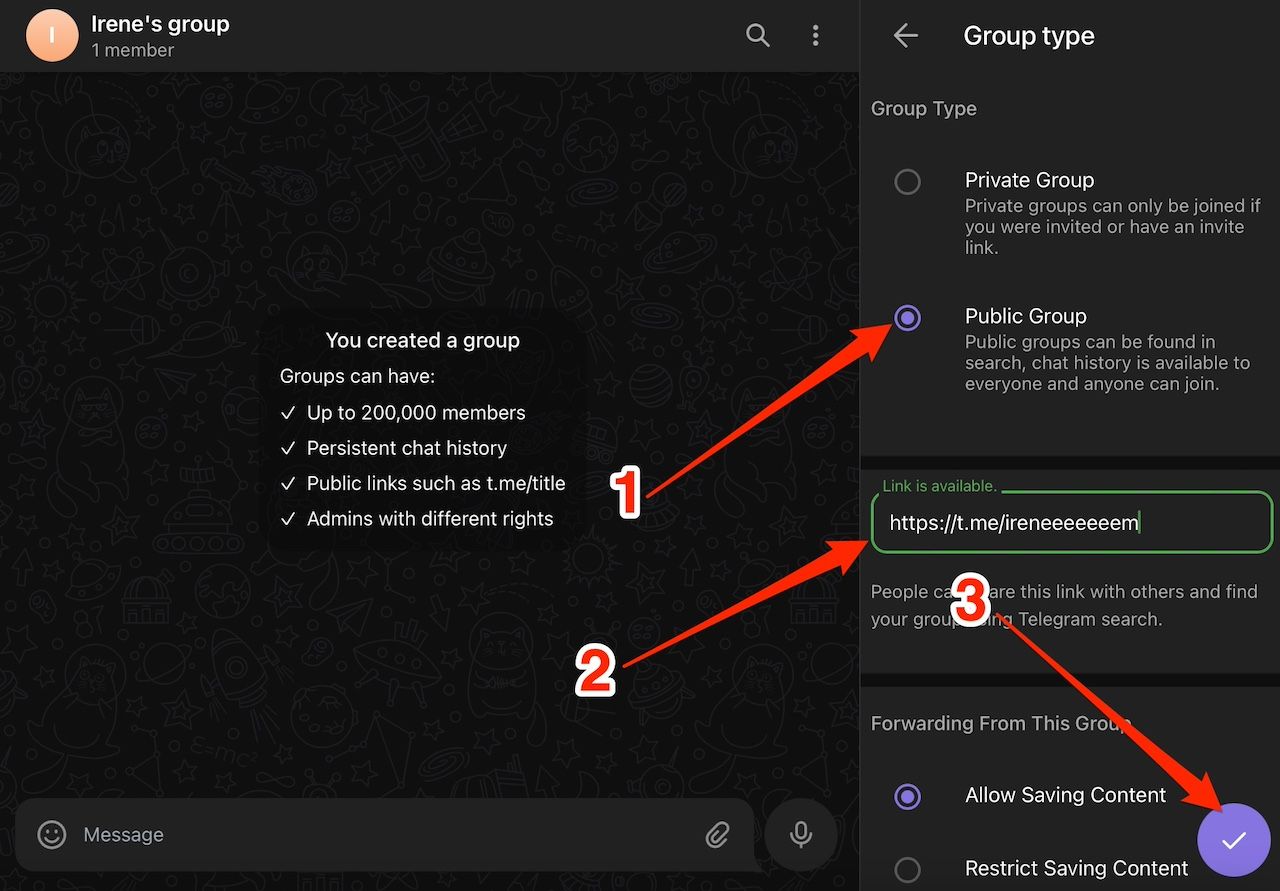
Task: Open in-chat search
Action: click(757, 35)
